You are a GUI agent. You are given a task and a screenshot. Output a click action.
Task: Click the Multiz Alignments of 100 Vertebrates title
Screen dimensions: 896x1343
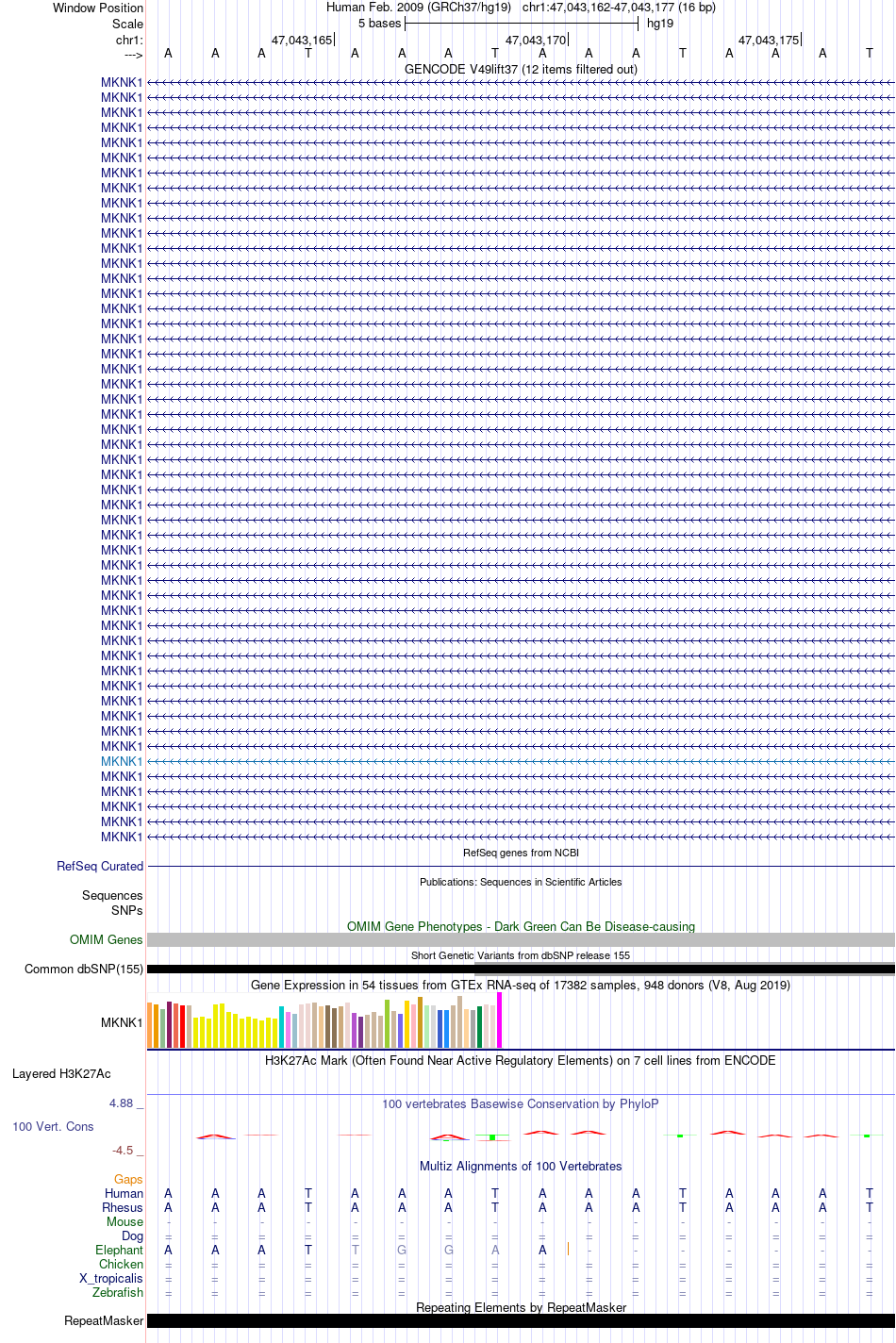click(521, 1166)
